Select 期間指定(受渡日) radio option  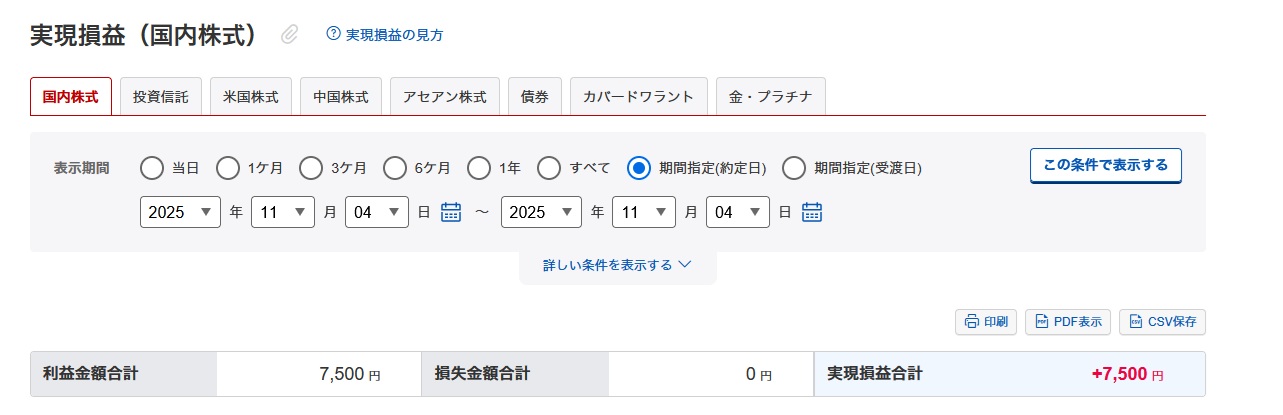click(x=794, y=168)
